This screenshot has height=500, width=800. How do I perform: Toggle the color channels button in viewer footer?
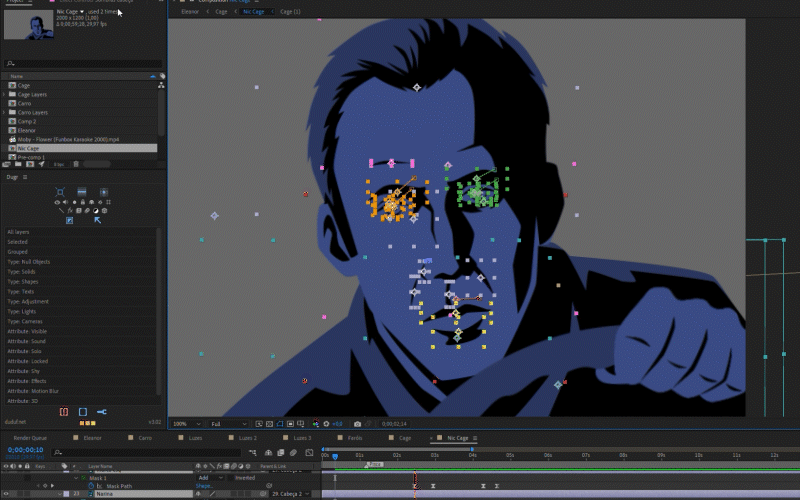pos(316,424)
